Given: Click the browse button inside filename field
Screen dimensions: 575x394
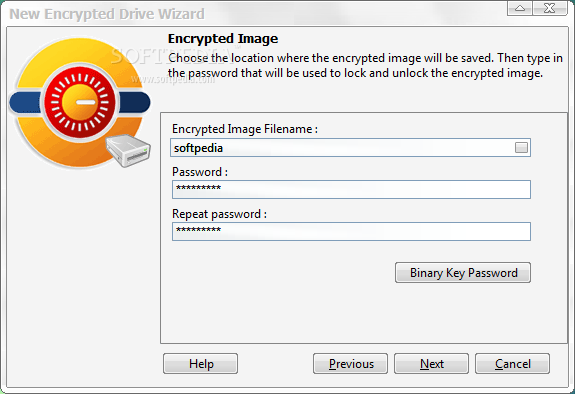Looking at the screenshot, I should point(521,147).
